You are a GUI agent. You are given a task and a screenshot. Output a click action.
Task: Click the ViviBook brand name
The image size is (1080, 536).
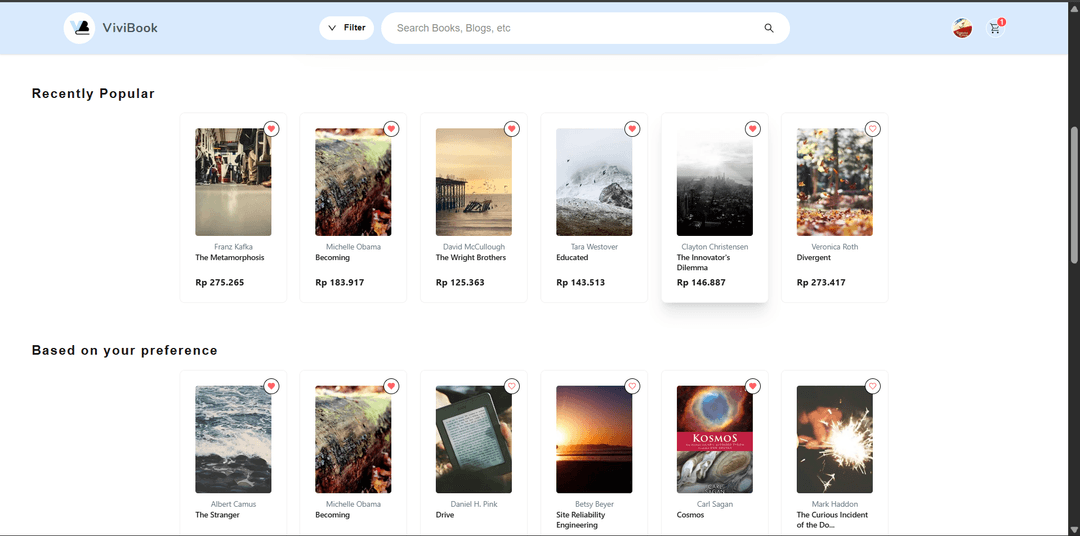tap(130, 28)
